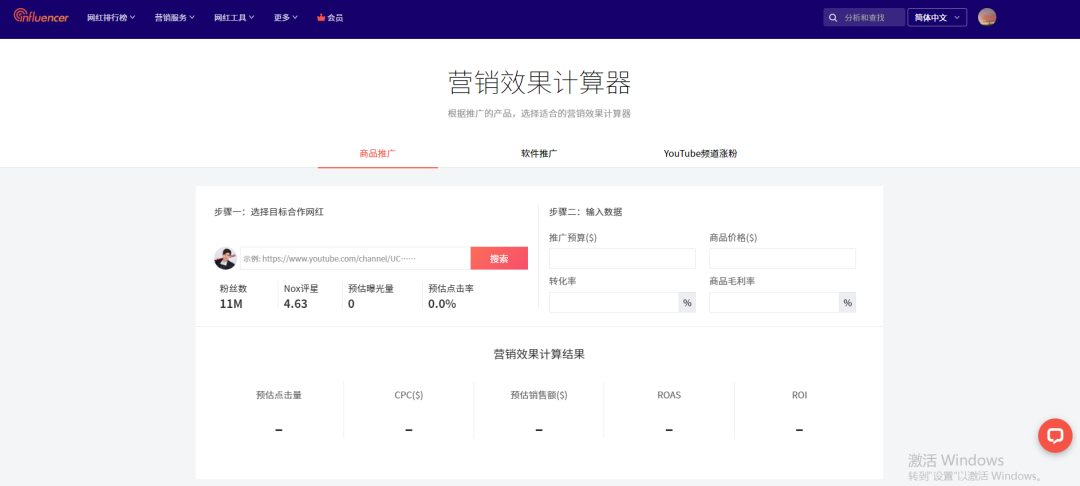Click the crown membership icon
The image size is (1080, 486).
(x=321, y=18)
